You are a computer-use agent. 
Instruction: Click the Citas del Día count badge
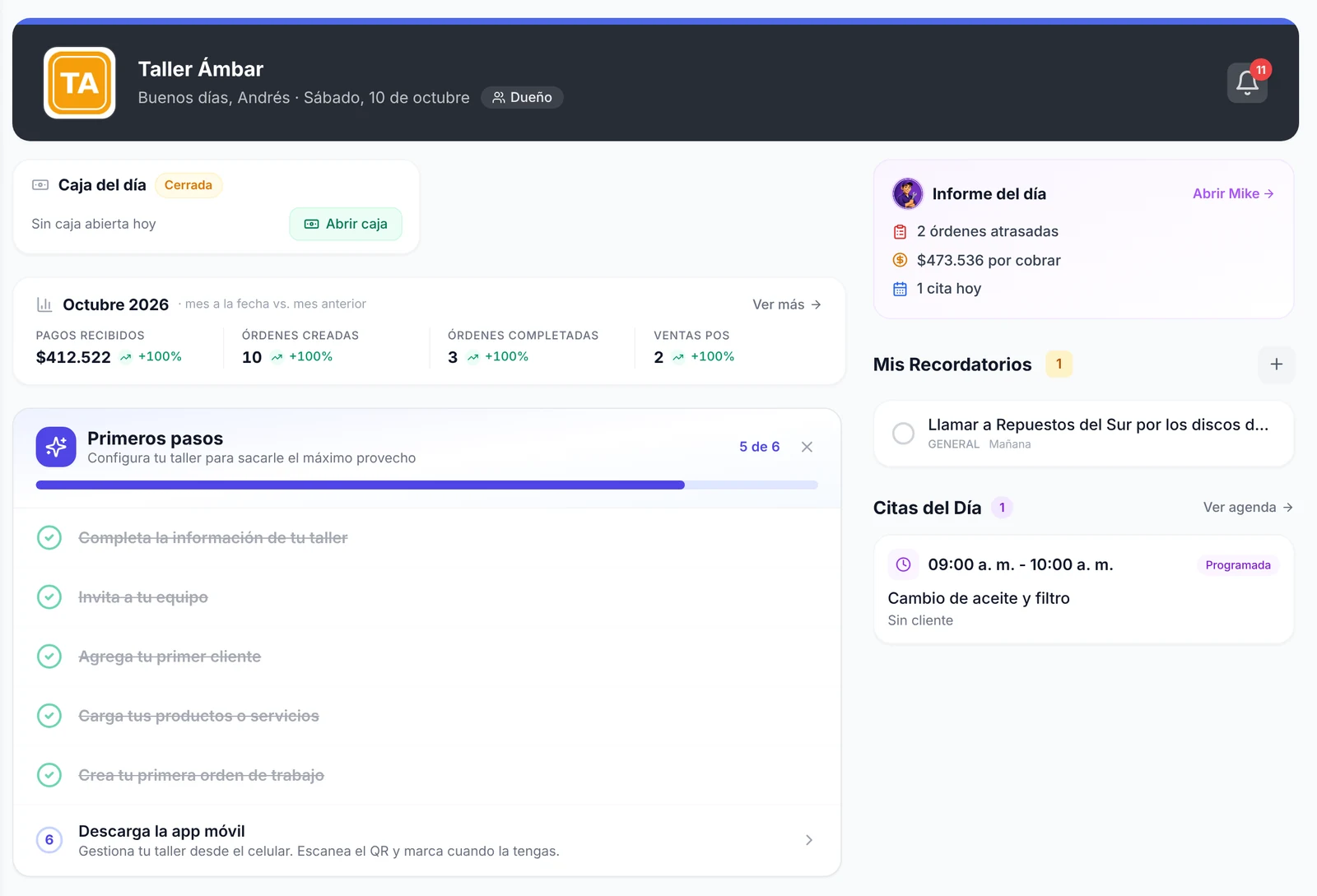pos(1002,508)
